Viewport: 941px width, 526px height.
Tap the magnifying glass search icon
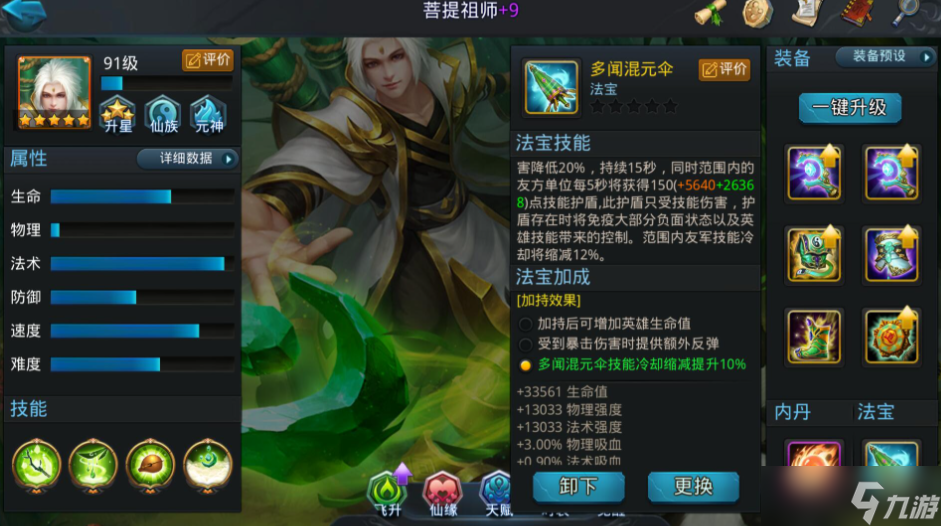point(906,13)
